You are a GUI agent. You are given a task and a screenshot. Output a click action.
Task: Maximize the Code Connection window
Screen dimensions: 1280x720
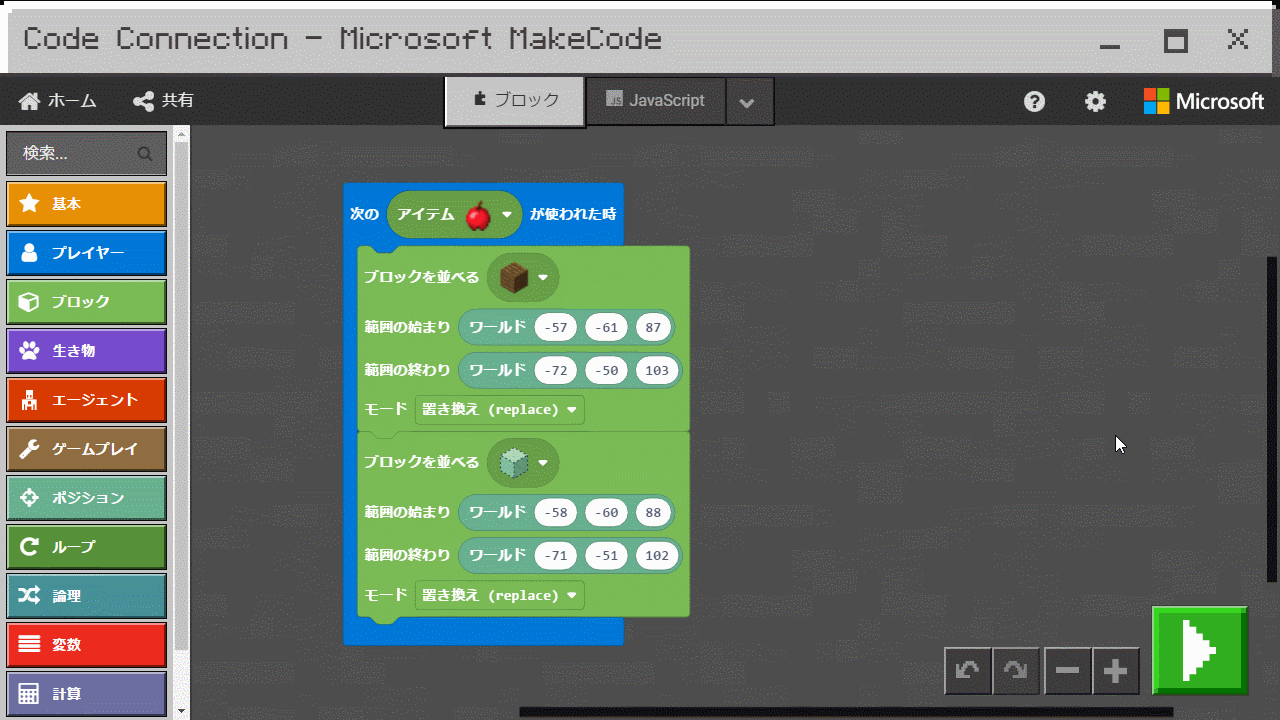[1176, 41]
